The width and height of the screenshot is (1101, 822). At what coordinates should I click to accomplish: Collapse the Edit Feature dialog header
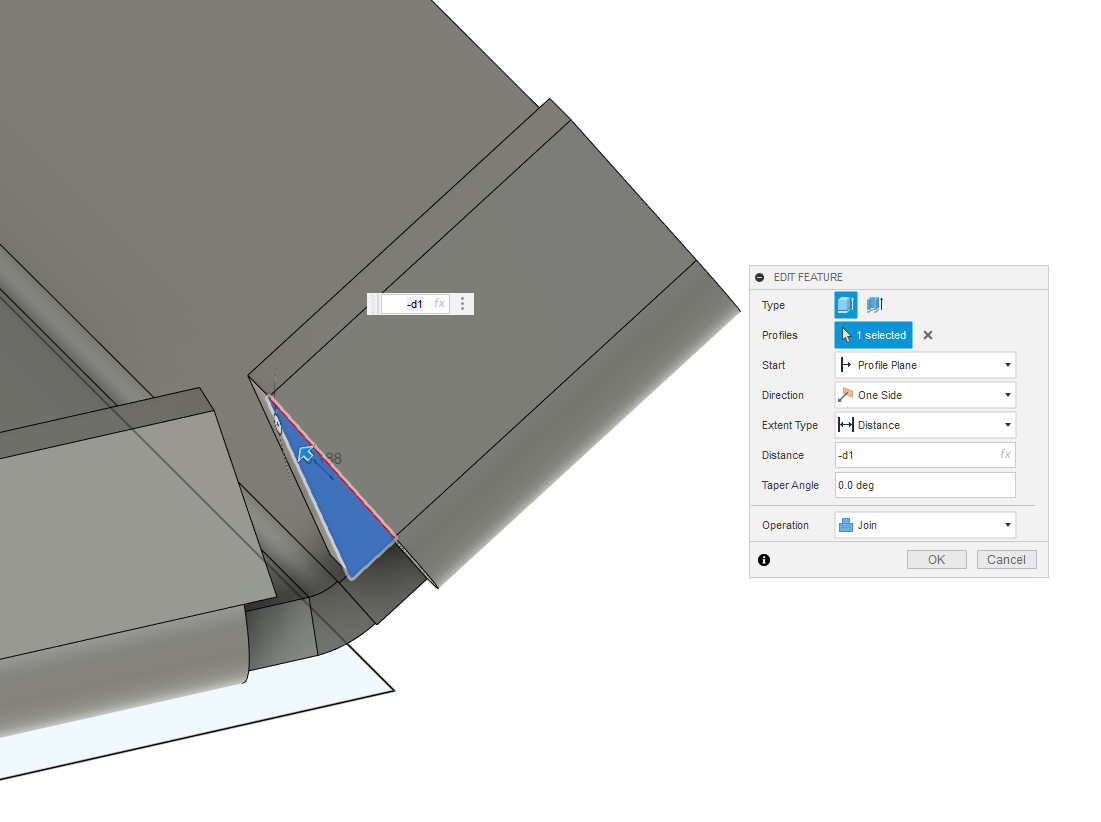coord(762,277)
